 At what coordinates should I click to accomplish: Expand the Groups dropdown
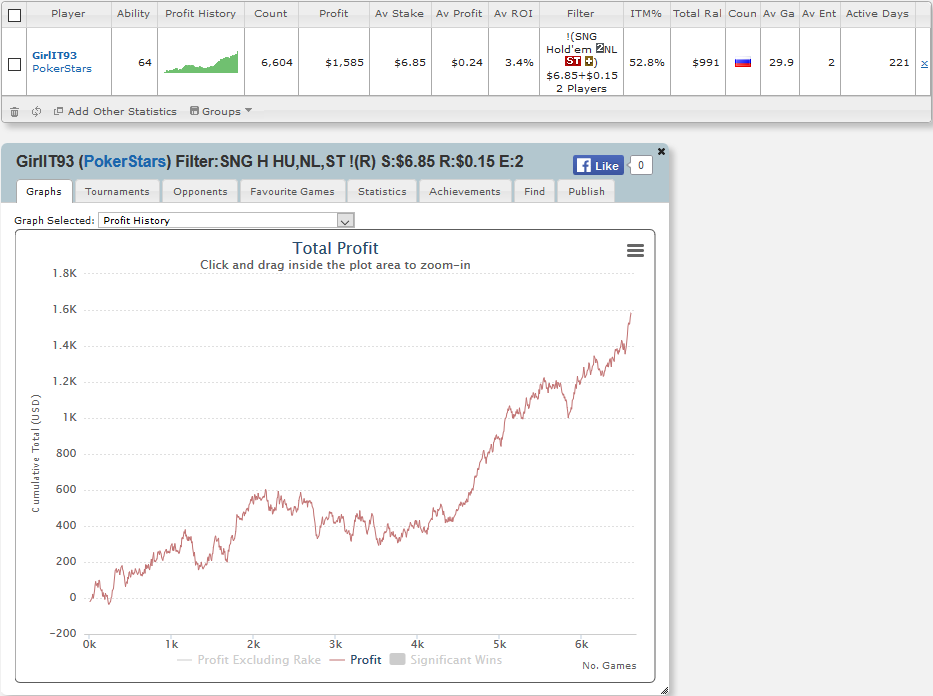(221, 111)
